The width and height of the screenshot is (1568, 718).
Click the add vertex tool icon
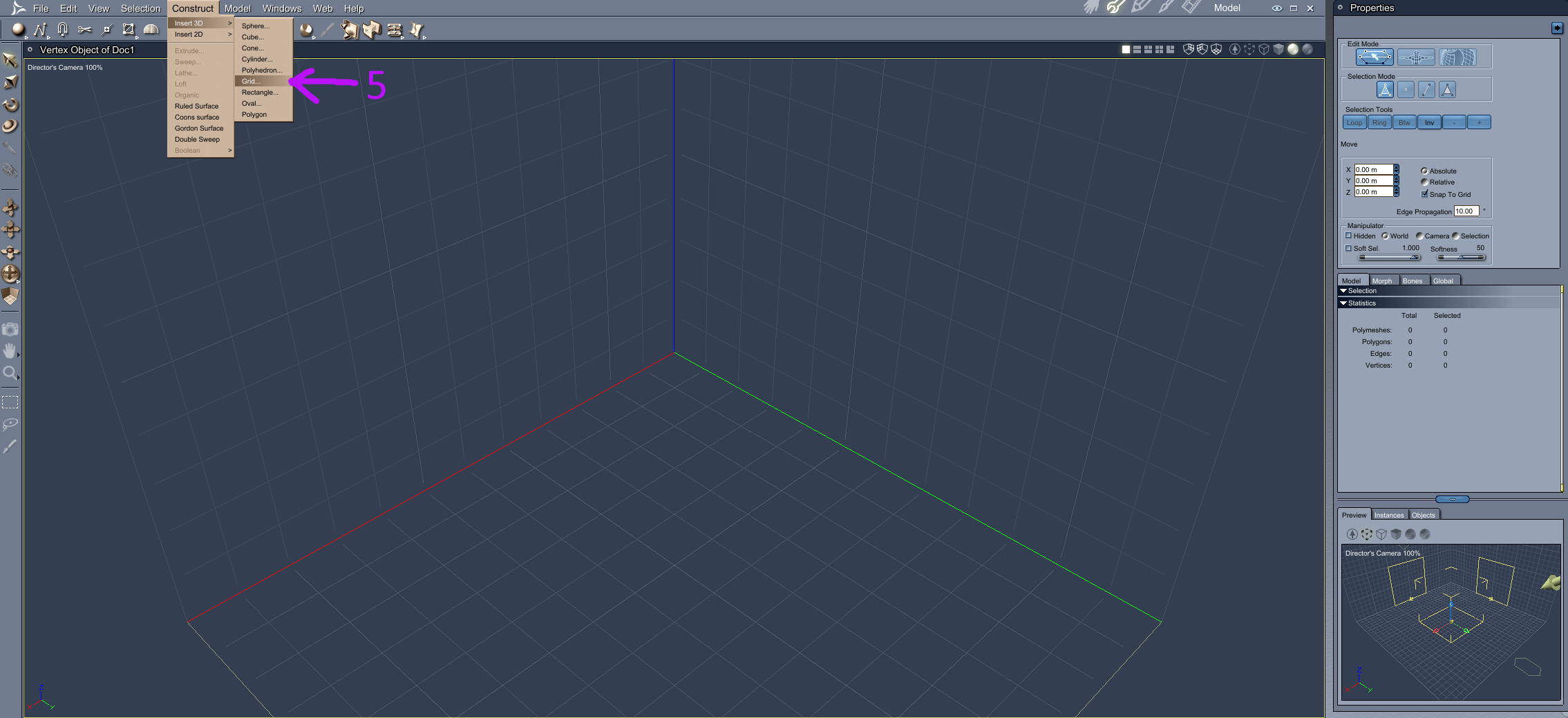(x=106, y=30)
